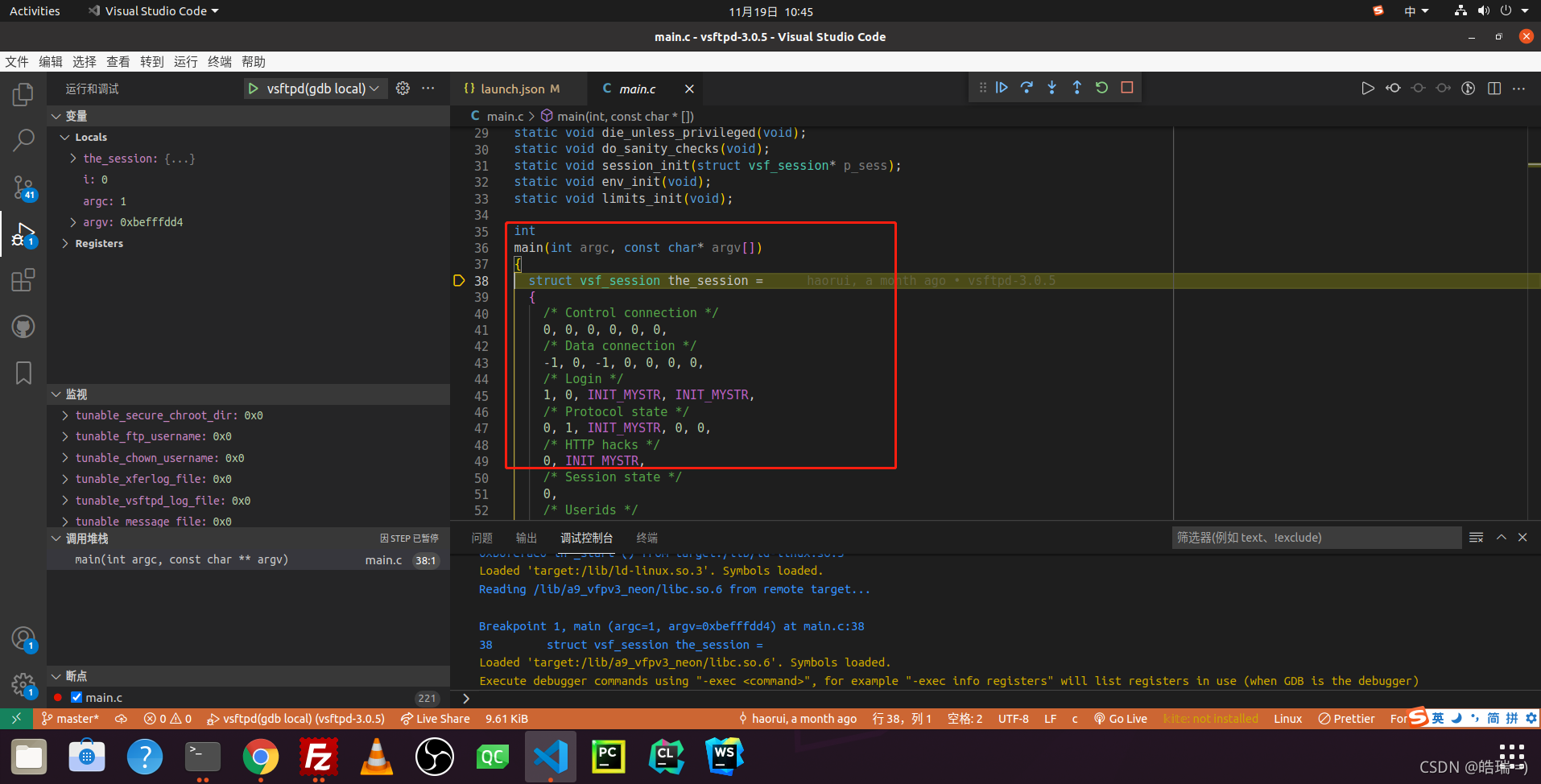Open Google Chrome from the dock
Image resolution: width=1541 pixels, height=784 pixels.
coord(260,757)
